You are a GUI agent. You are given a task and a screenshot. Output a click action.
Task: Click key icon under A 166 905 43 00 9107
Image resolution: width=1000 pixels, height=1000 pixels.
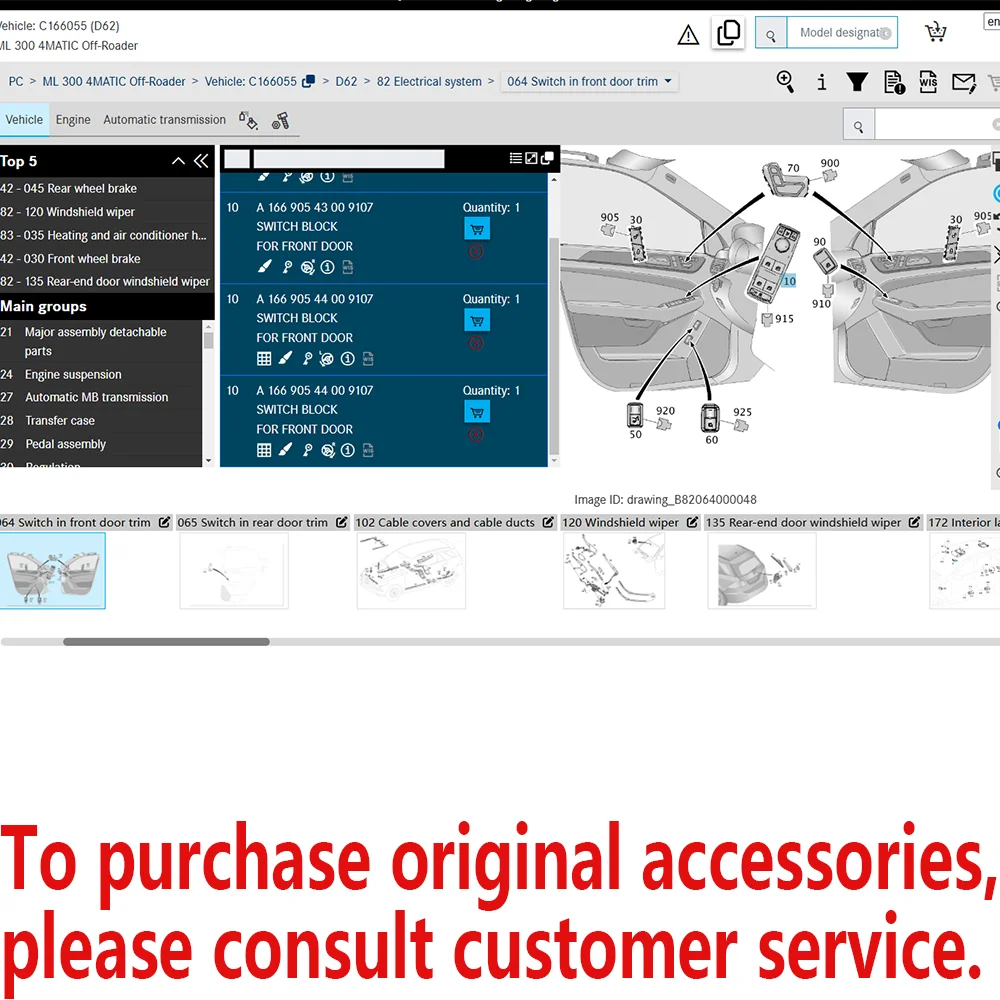287,267
